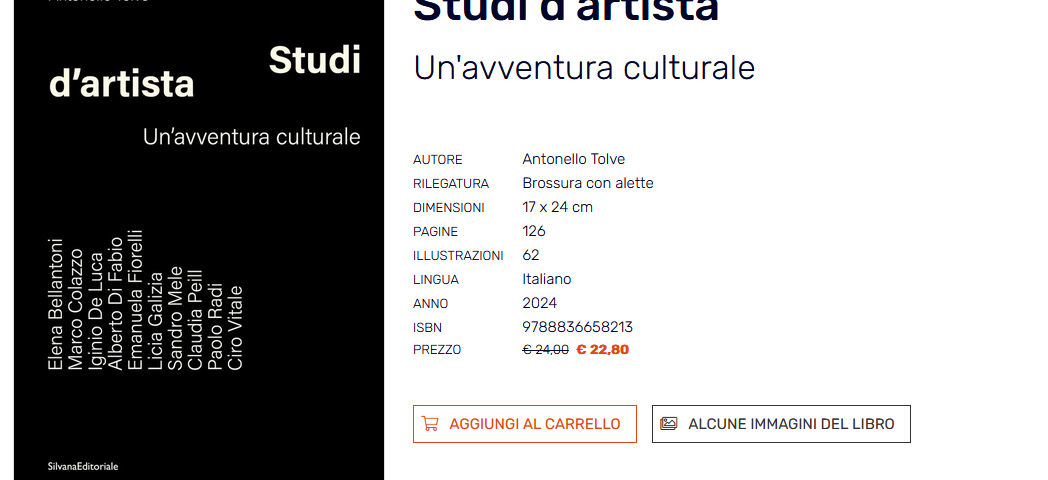Click the struck-through price € 24,00

click(545, 350)
